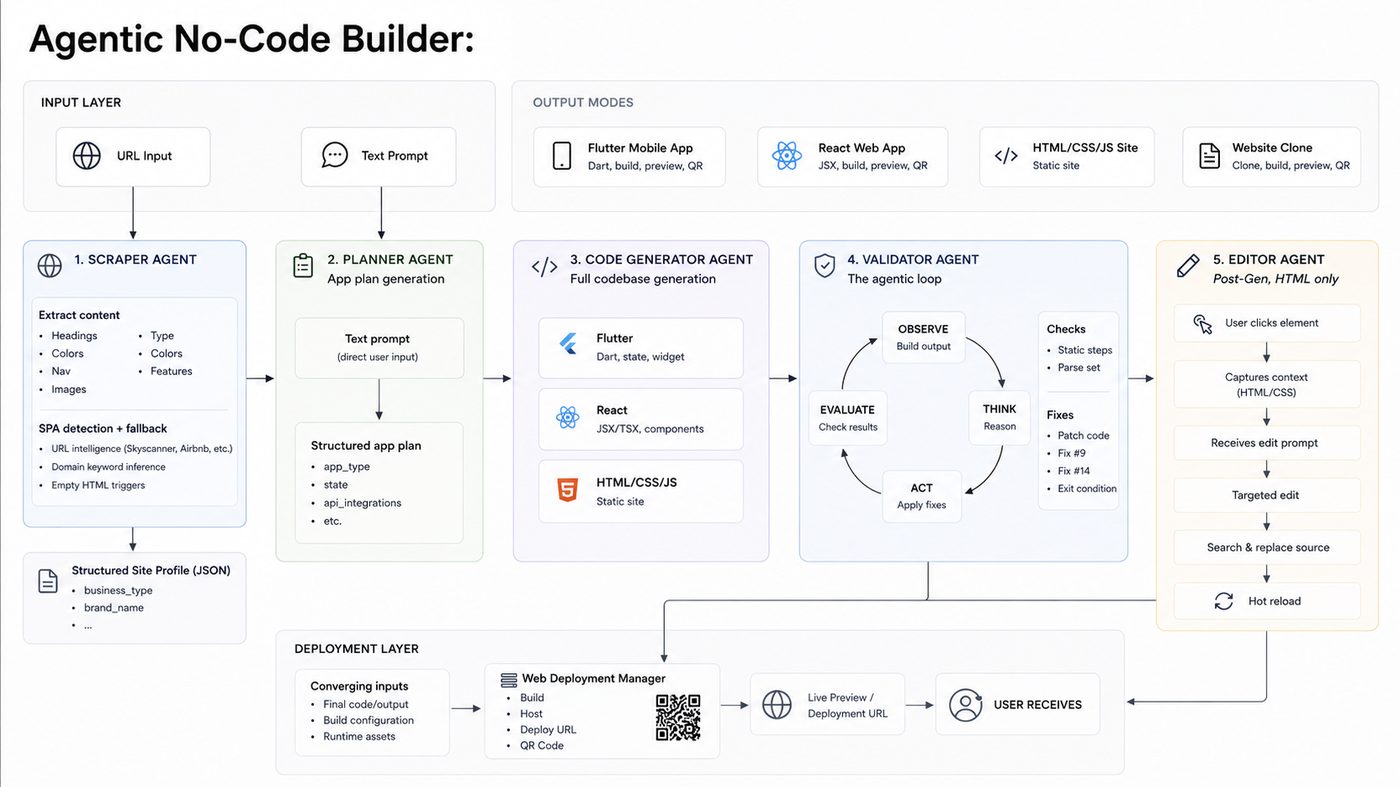The image size is (1400, 787).
Task: Click the Targeted edit step
Action: click(1267, 495)
